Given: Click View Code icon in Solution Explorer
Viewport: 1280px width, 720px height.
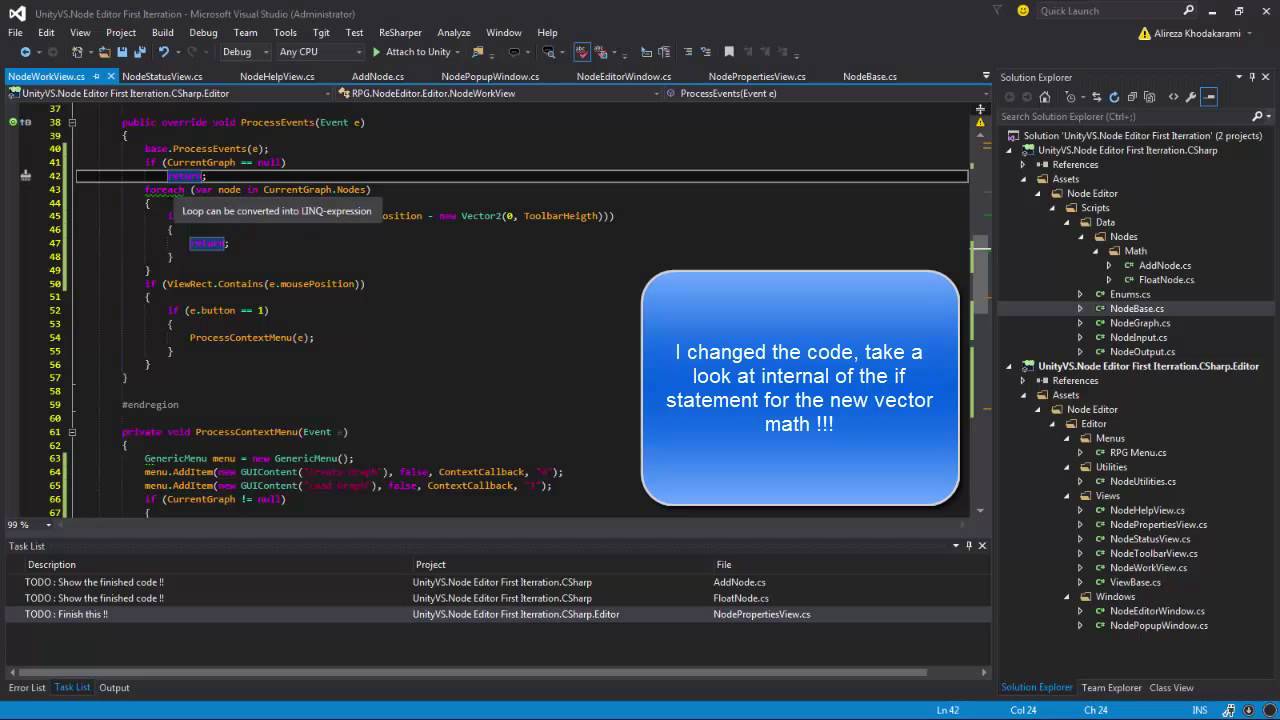Looking at the screenshot, I should (x=1173, y=97).
